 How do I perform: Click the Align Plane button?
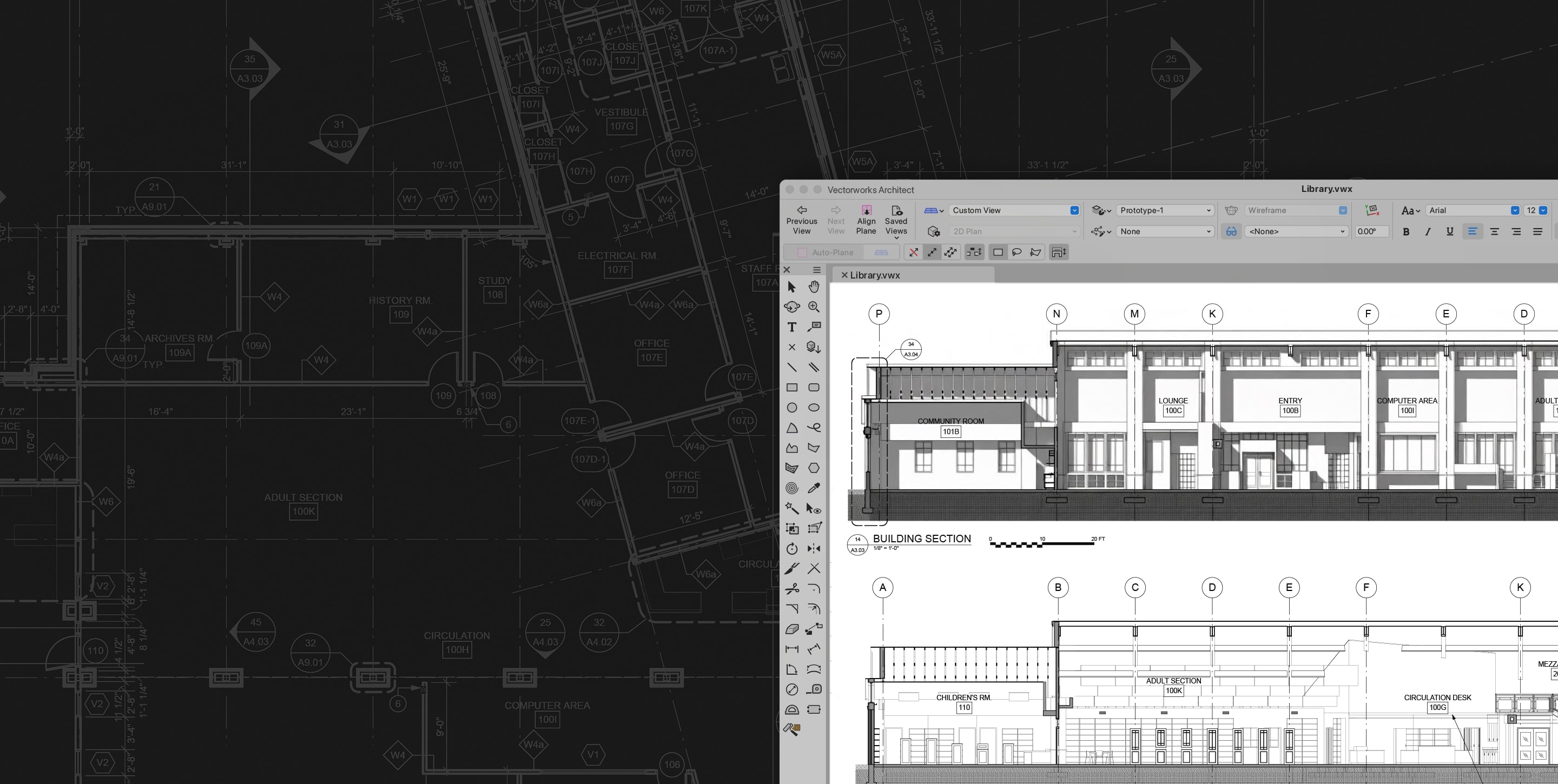(866, 220)
